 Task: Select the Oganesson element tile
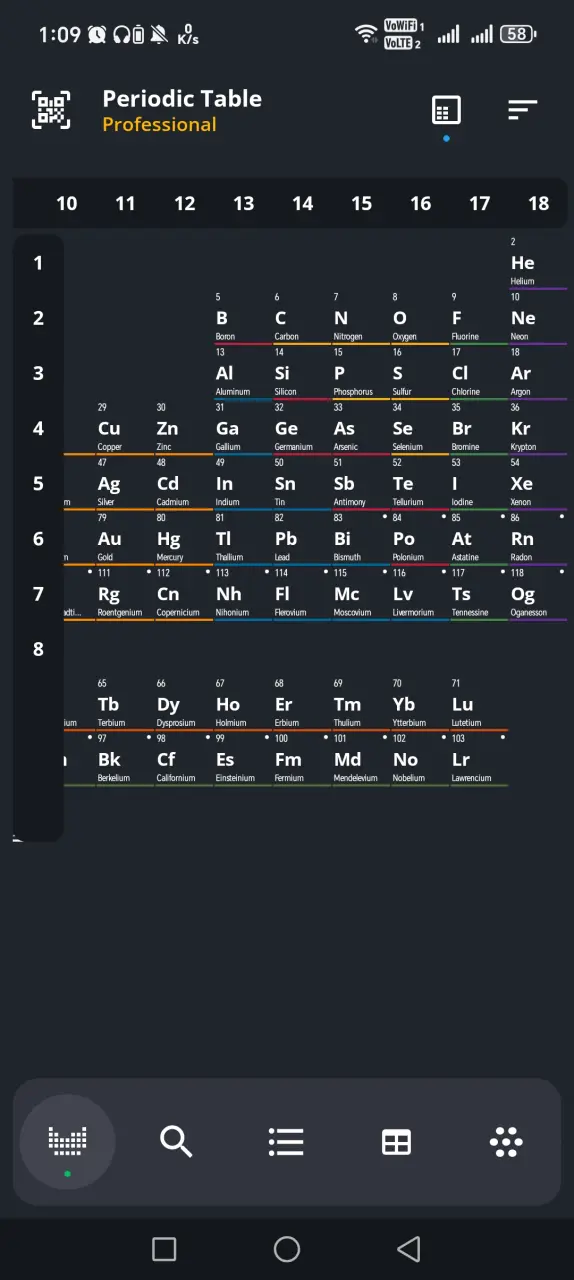coord(538,594)
